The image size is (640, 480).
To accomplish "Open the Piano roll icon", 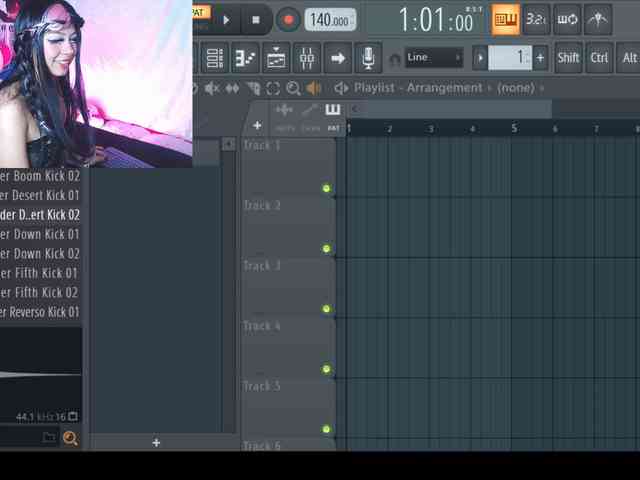I will [245, 58].
